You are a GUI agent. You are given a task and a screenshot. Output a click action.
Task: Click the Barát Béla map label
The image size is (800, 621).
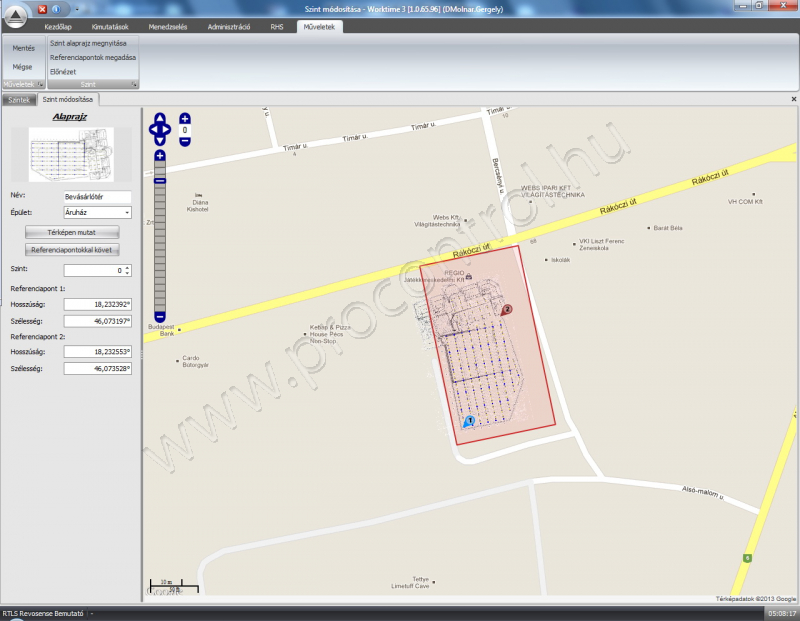coord(668,228)
